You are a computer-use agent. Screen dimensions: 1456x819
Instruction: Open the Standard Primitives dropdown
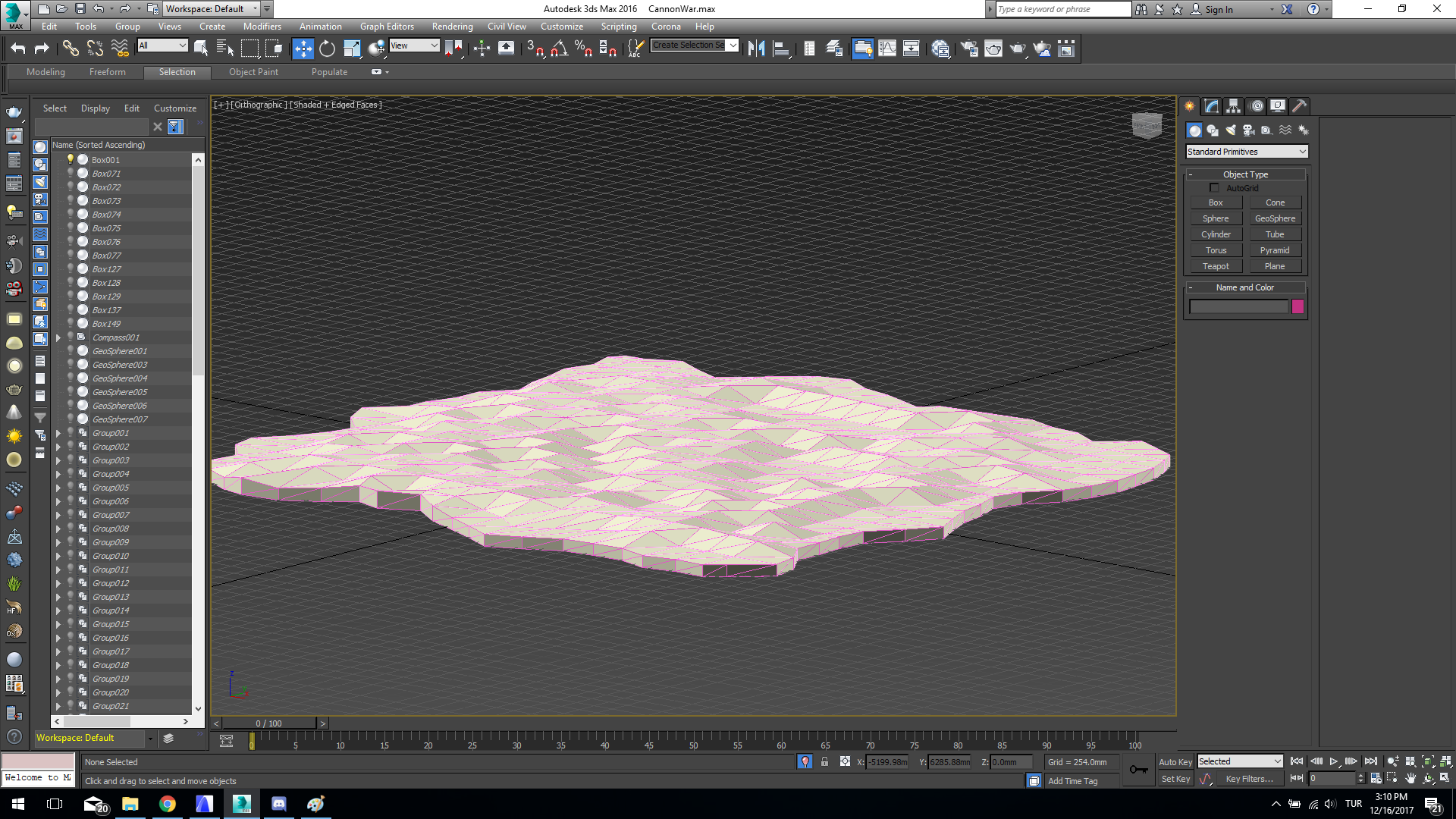coord(1247,152)
